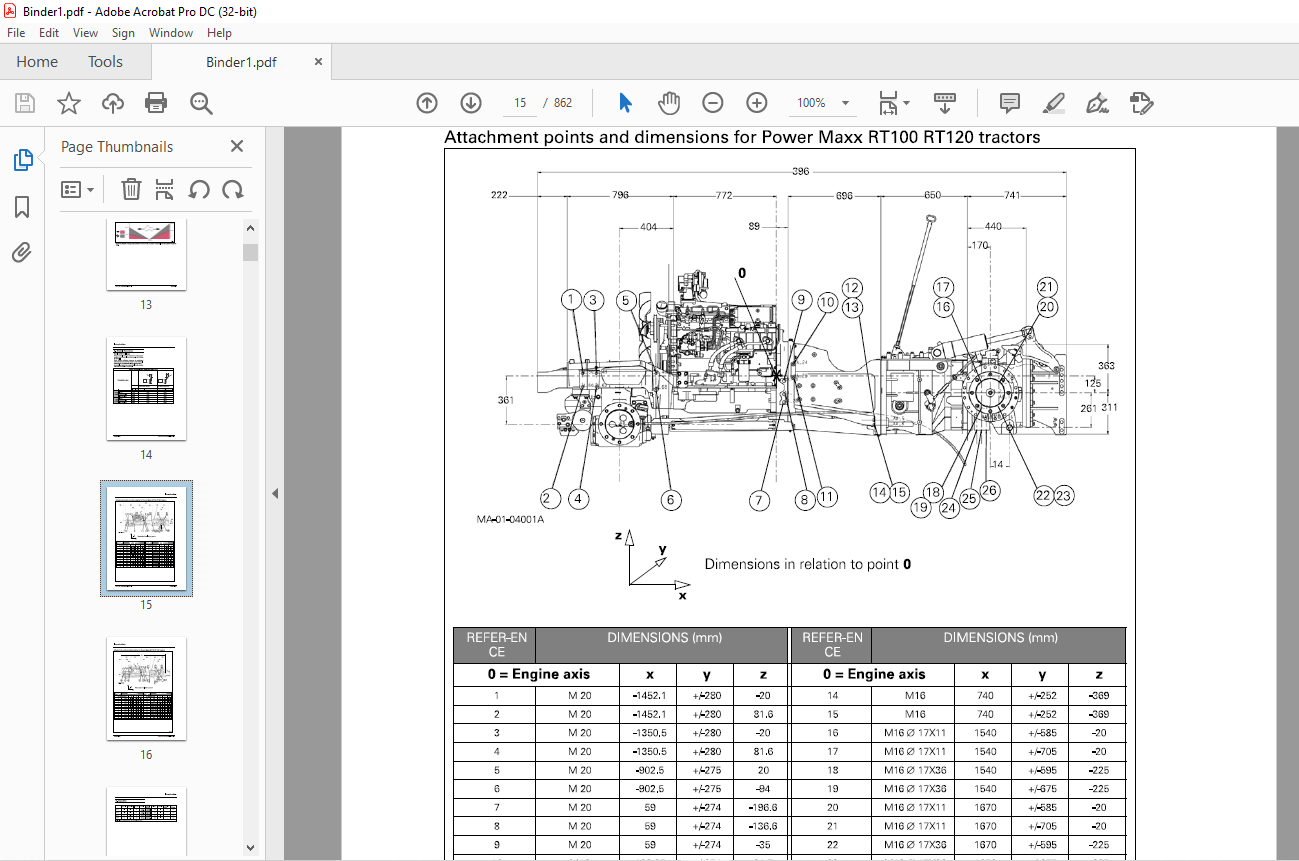Click thumbnails panel scroll up arrow
The width and height of the screenshot is (1299, 861).
250,229
